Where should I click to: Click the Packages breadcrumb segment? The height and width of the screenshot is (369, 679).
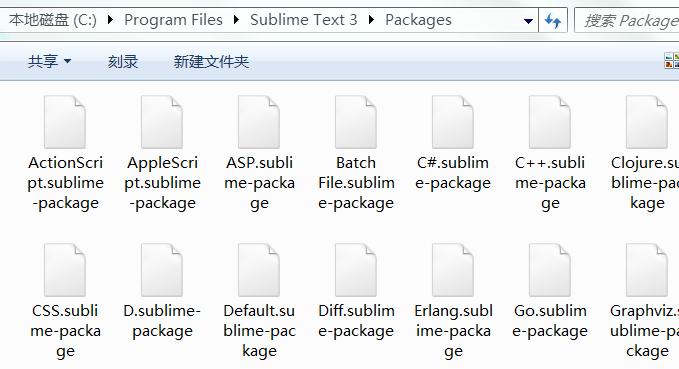[418, 20]
